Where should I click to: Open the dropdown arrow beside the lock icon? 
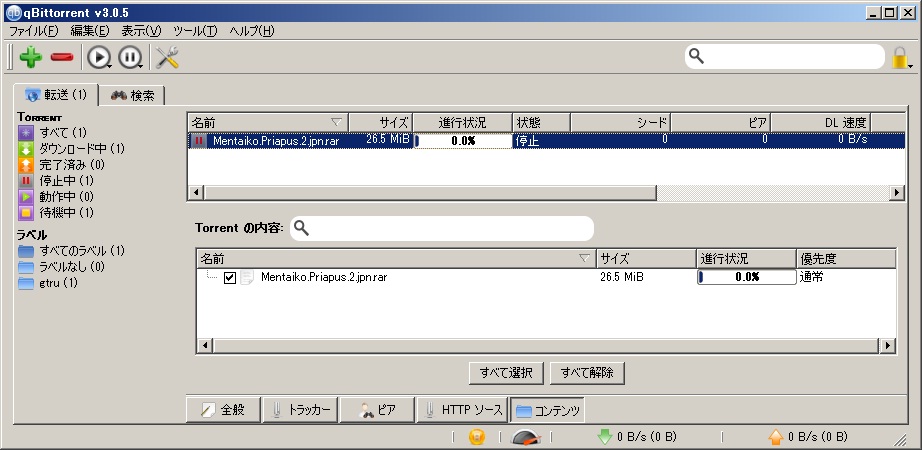tap(911, 66)
